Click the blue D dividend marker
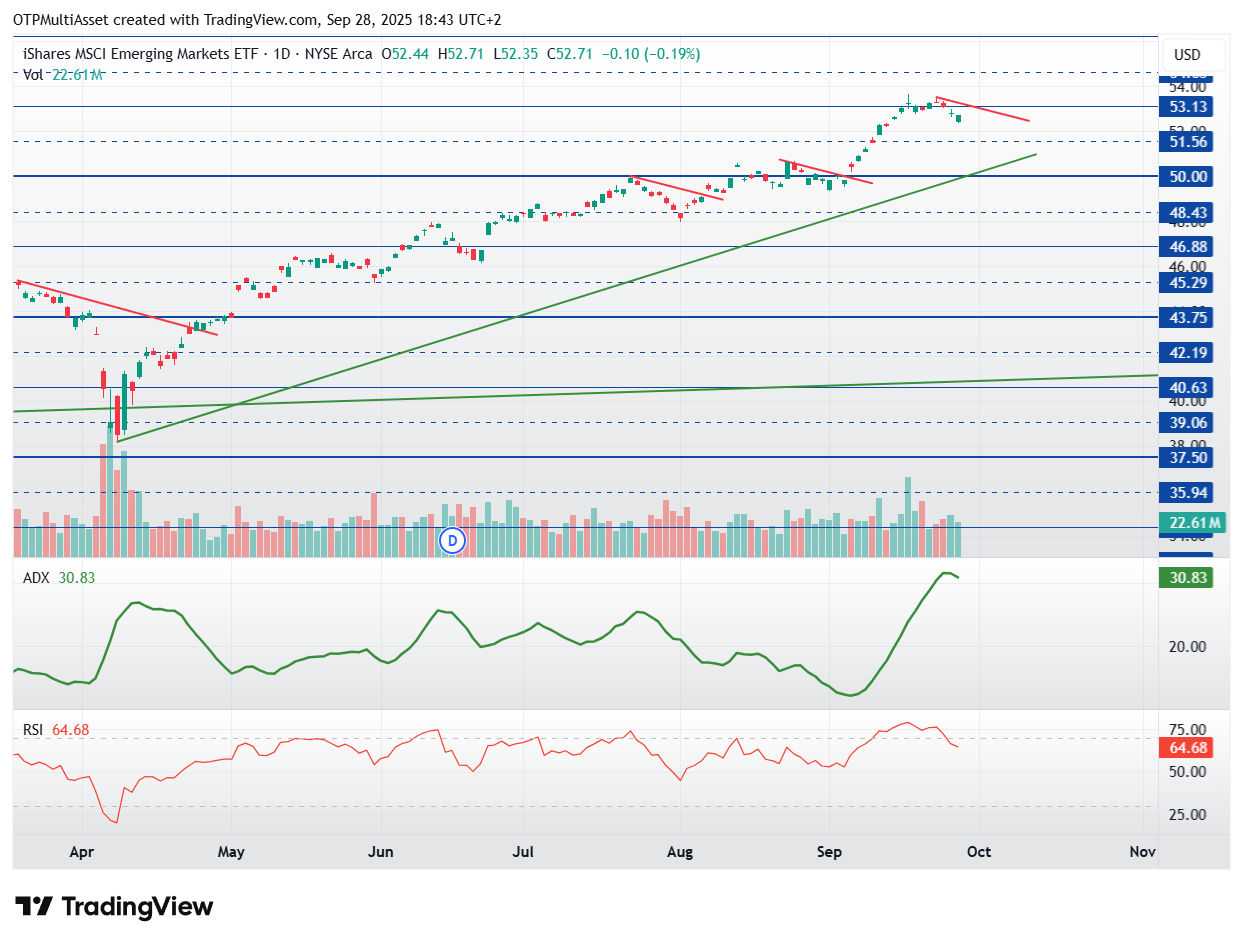Viewport: 1243px width, 944px height. pyautogui.click(x=453, y=540)
